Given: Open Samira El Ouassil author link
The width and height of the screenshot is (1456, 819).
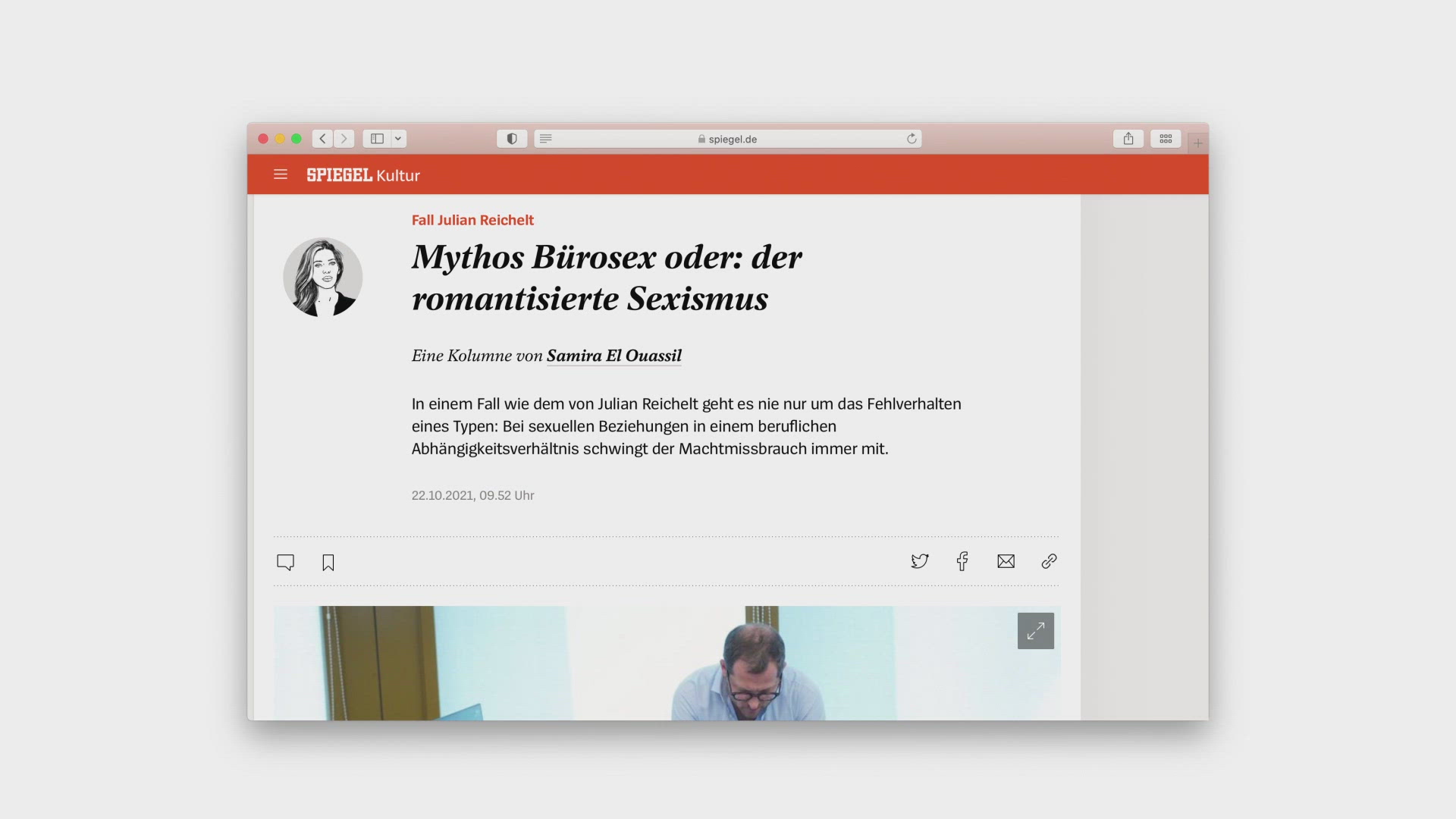Looking at the screenshot, I should tap(613, 356).
